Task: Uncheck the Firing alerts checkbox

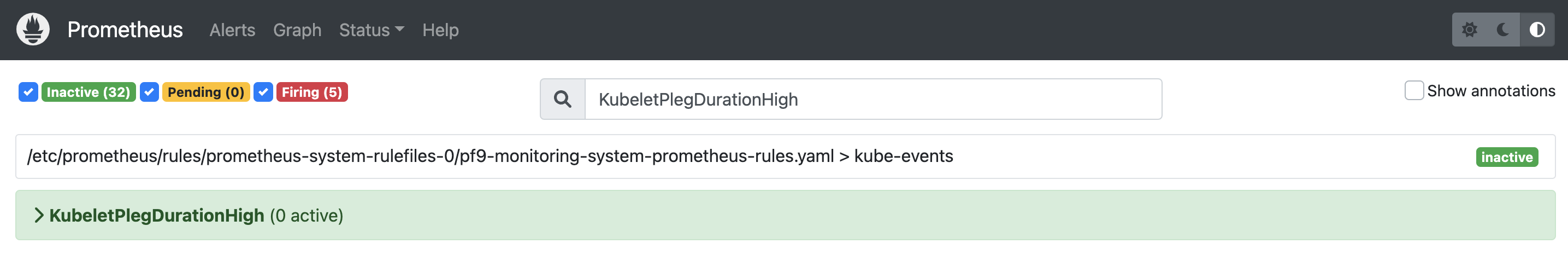Action: coord(263,92)
